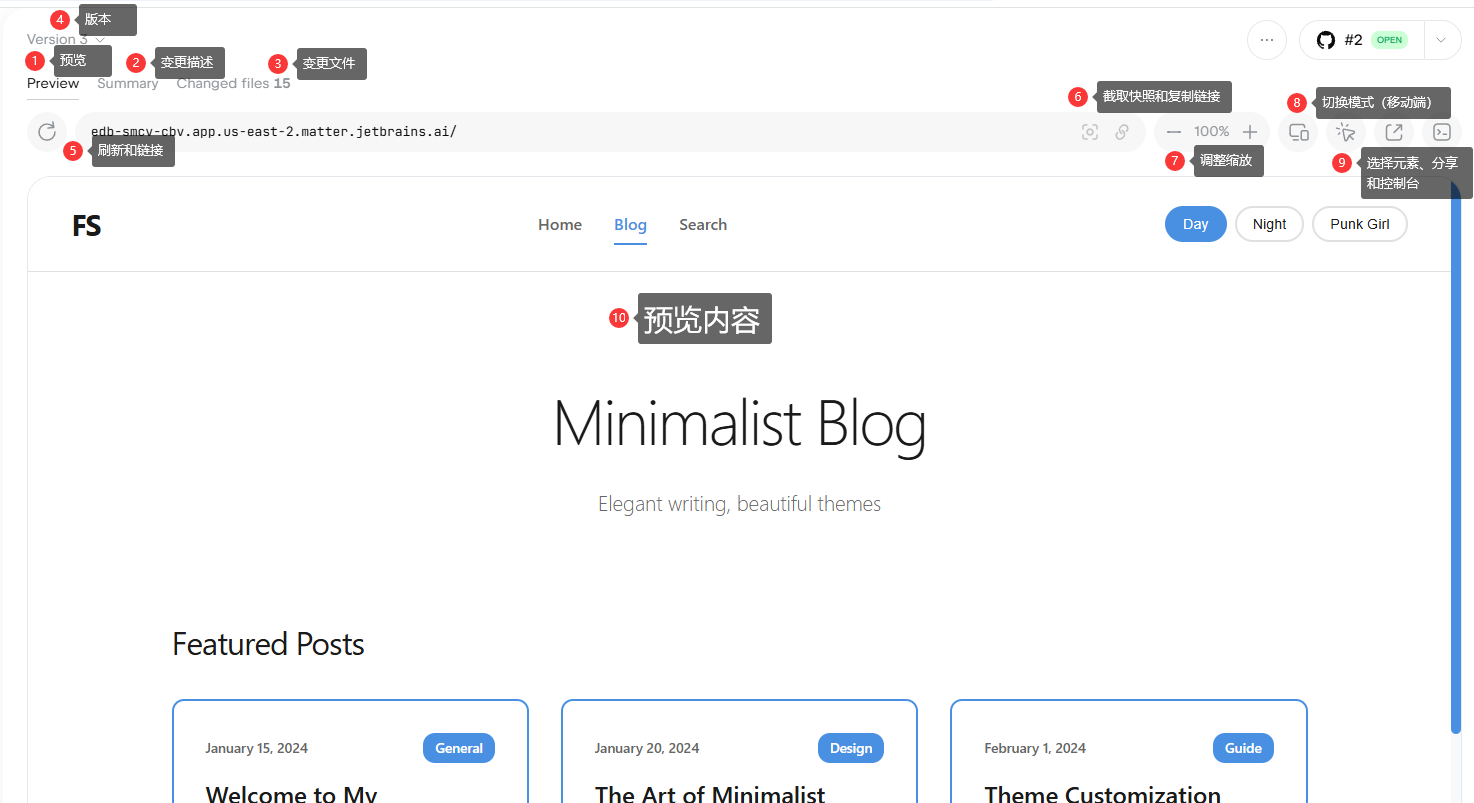Click the Search link in blog navigation
The height and width of the screenshot is (803, 1474).
tap(702, 225)
